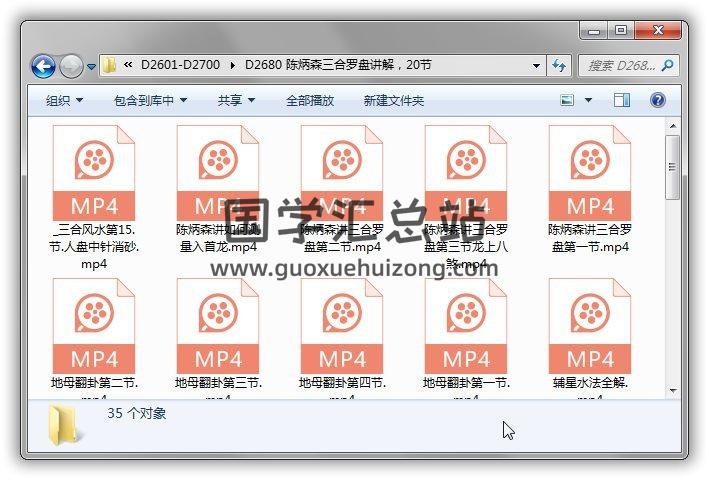Select the D2601-D2700 breadcrumb folder
The width and height of the screenshot is (709, 480).
click(x=180, y=65)
